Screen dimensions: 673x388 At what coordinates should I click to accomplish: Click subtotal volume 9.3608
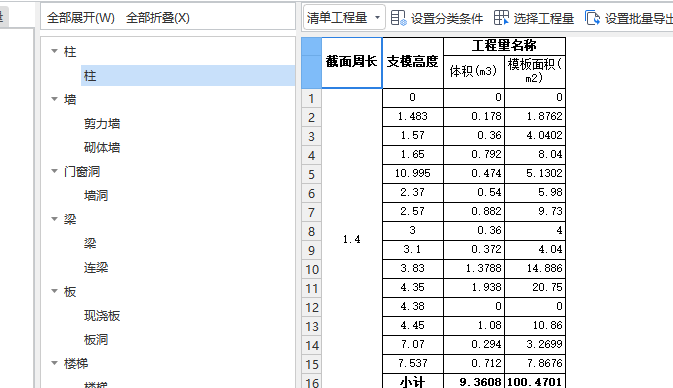pos(473,381)
